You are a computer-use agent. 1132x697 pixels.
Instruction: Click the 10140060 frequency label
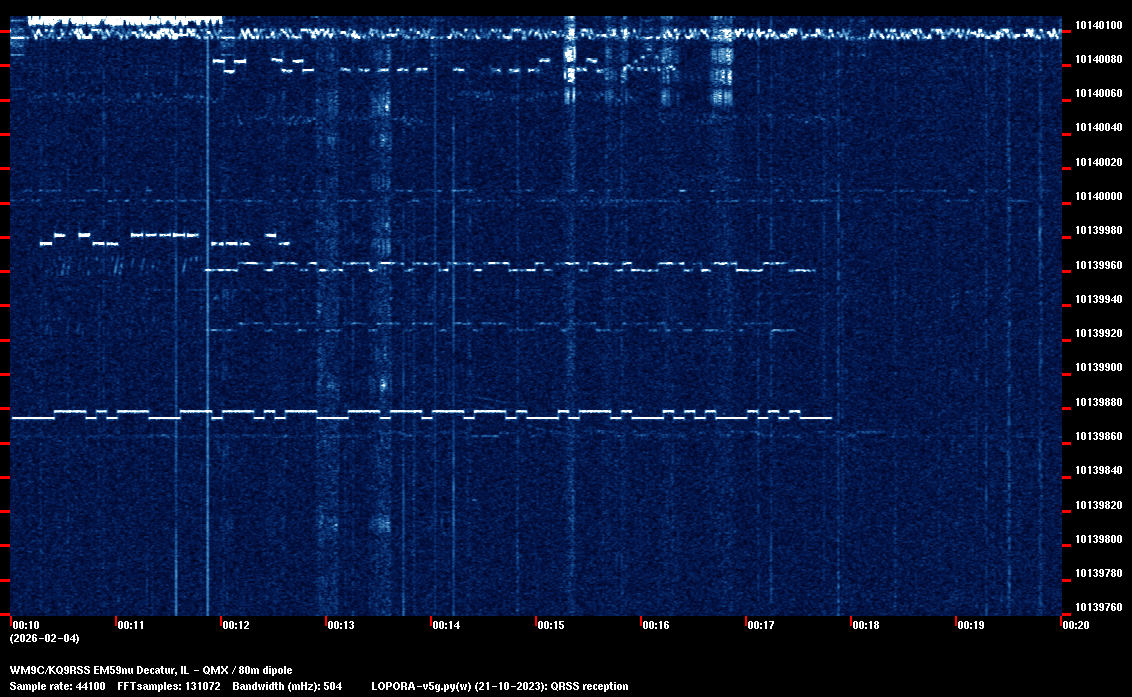tap(1097, 93)
